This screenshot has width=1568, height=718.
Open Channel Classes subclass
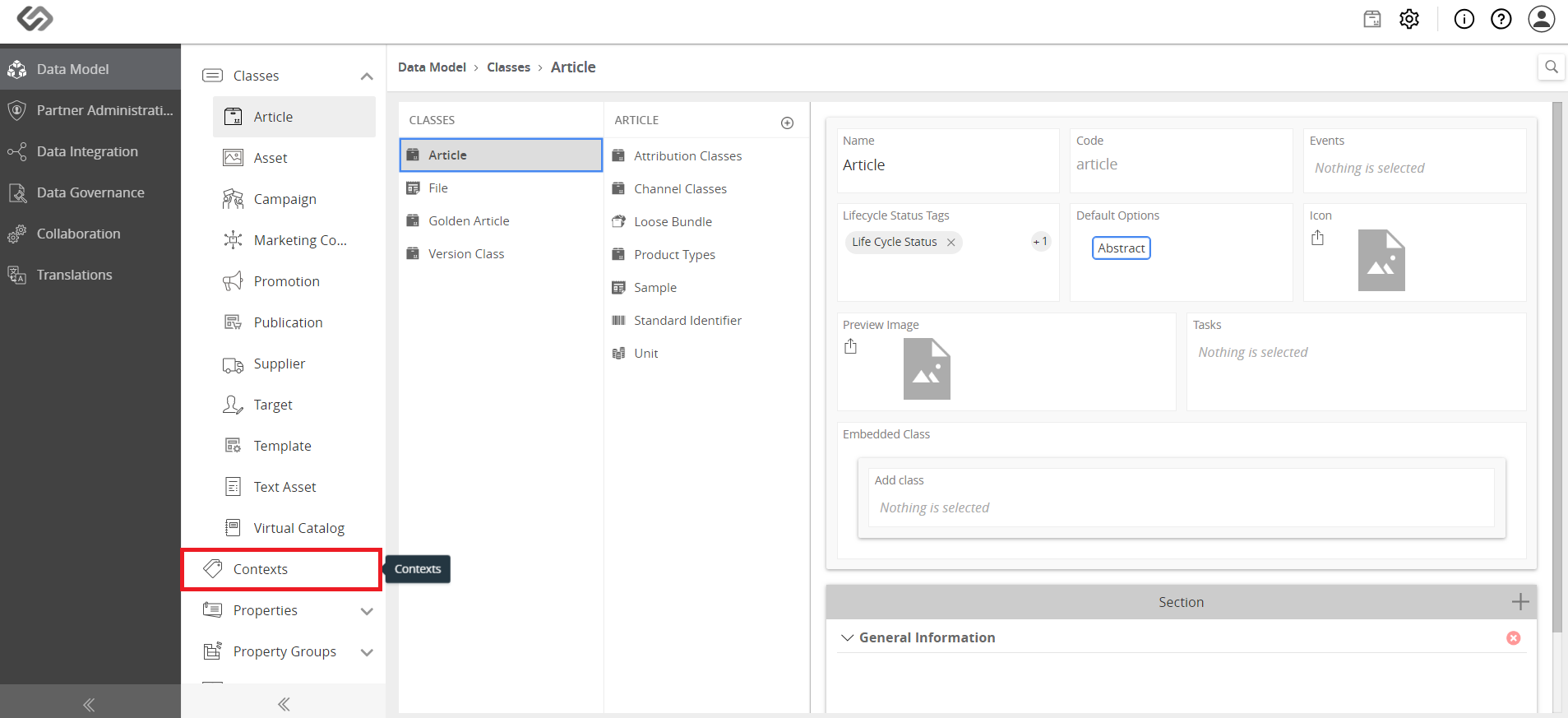pos(707,188)
